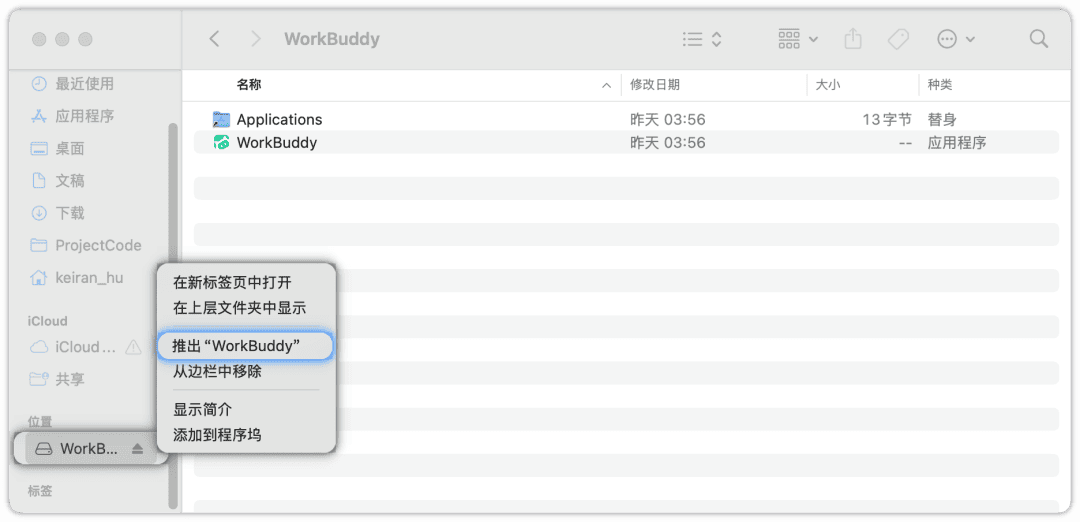This screenshot has height=522, width=1080.
Task: Click the green WorkBuddy app icon
Action: [x=221, y=143]
